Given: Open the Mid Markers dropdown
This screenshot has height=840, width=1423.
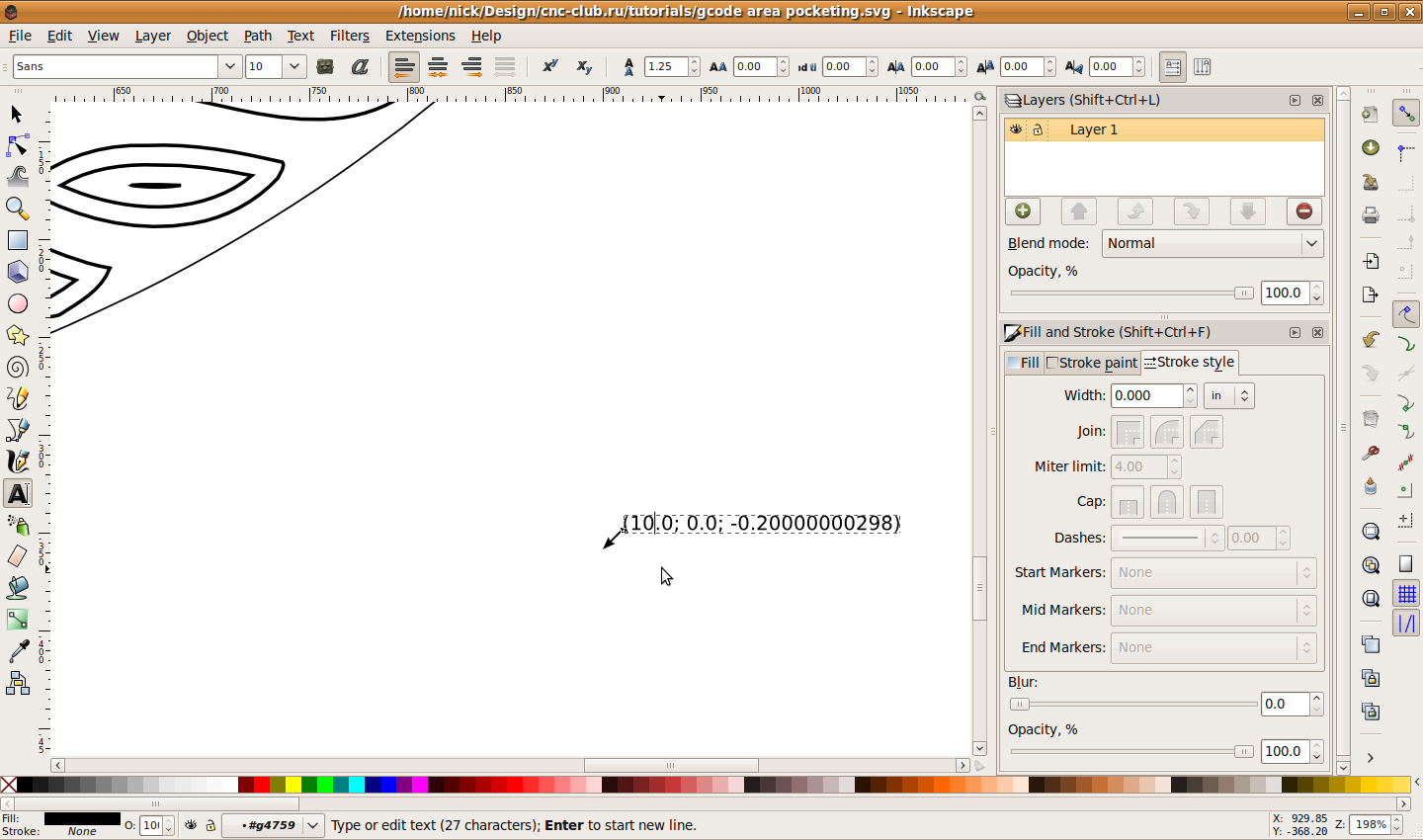Looking at the screenshot, I should coord(1214,610).
